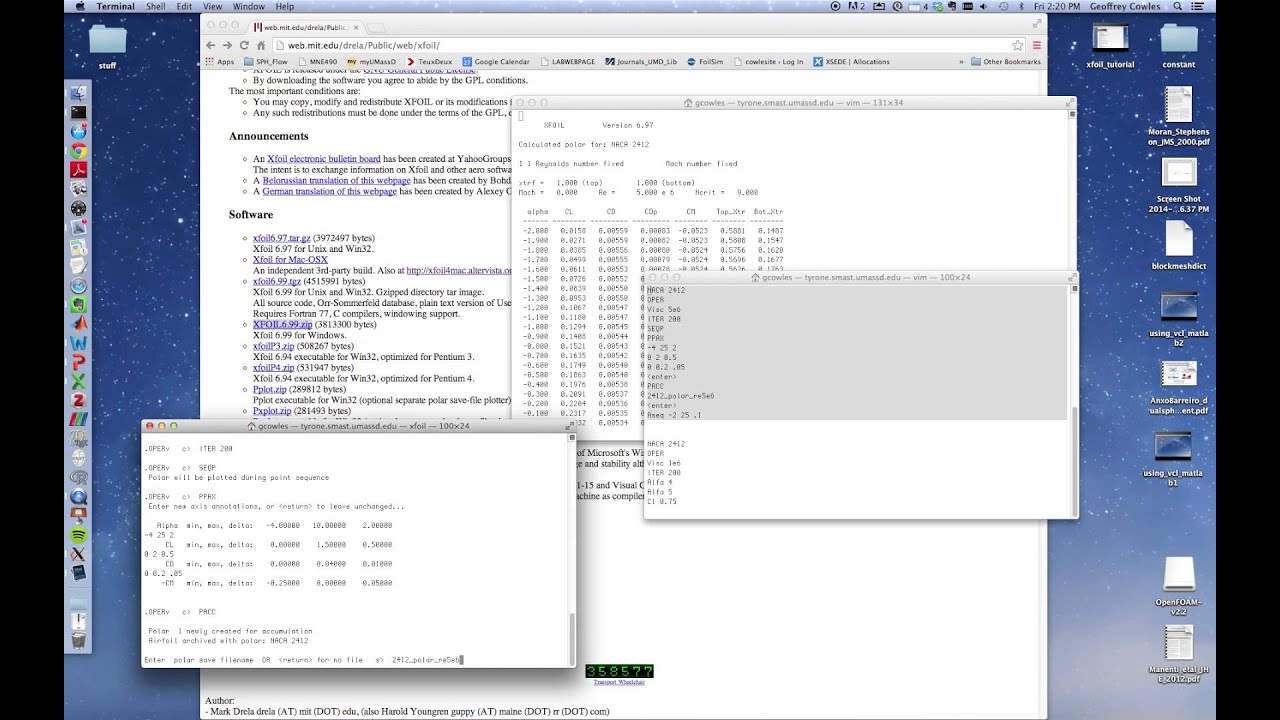Open the Other Bookmarks folder
Viewport: 1280px width, 720px height.
pyautogui.click(x=1006, y=62)
